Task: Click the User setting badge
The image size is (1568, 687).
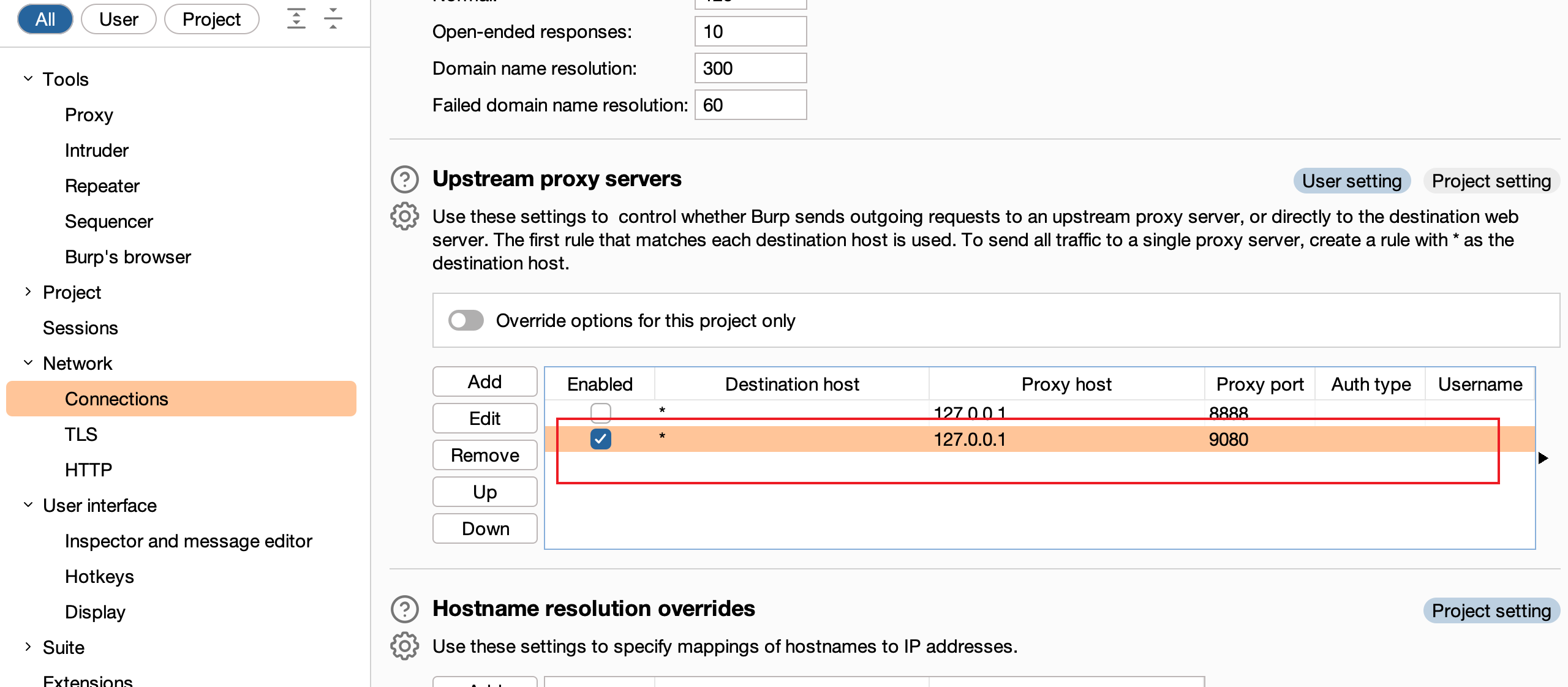Action: tap(1351, 181)
